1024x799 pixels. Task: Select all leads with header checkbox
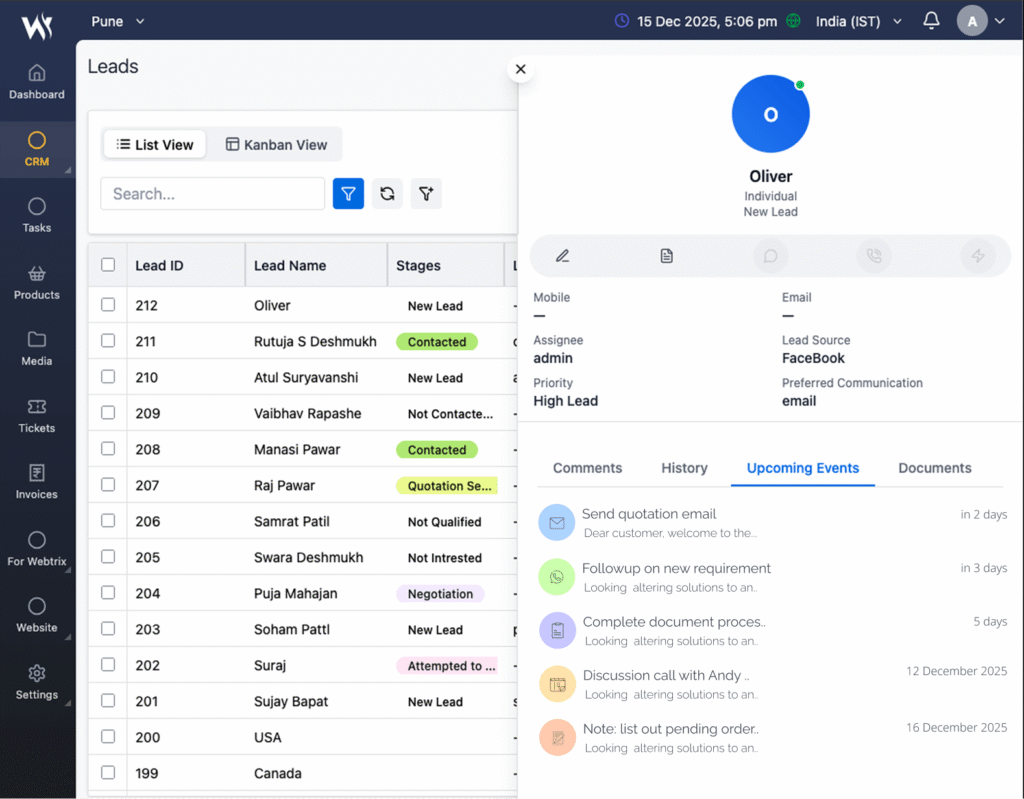108,265
